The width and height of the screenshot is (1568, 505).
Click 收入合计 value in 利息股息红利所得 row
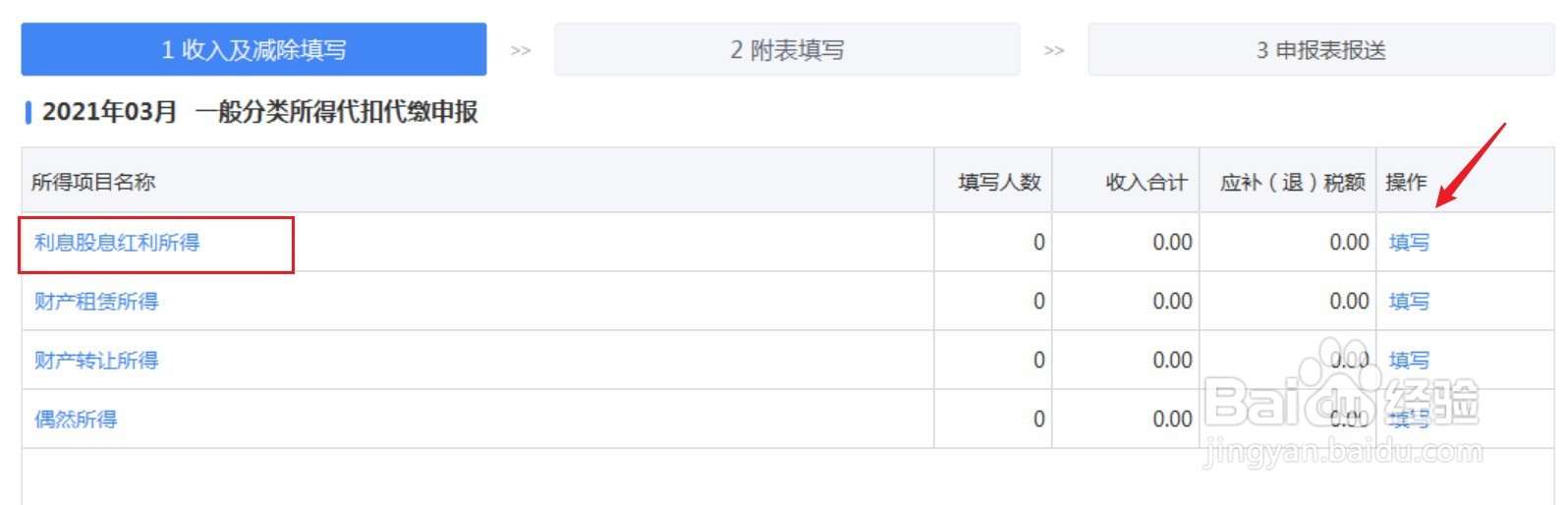click(x=1172, y=243)
